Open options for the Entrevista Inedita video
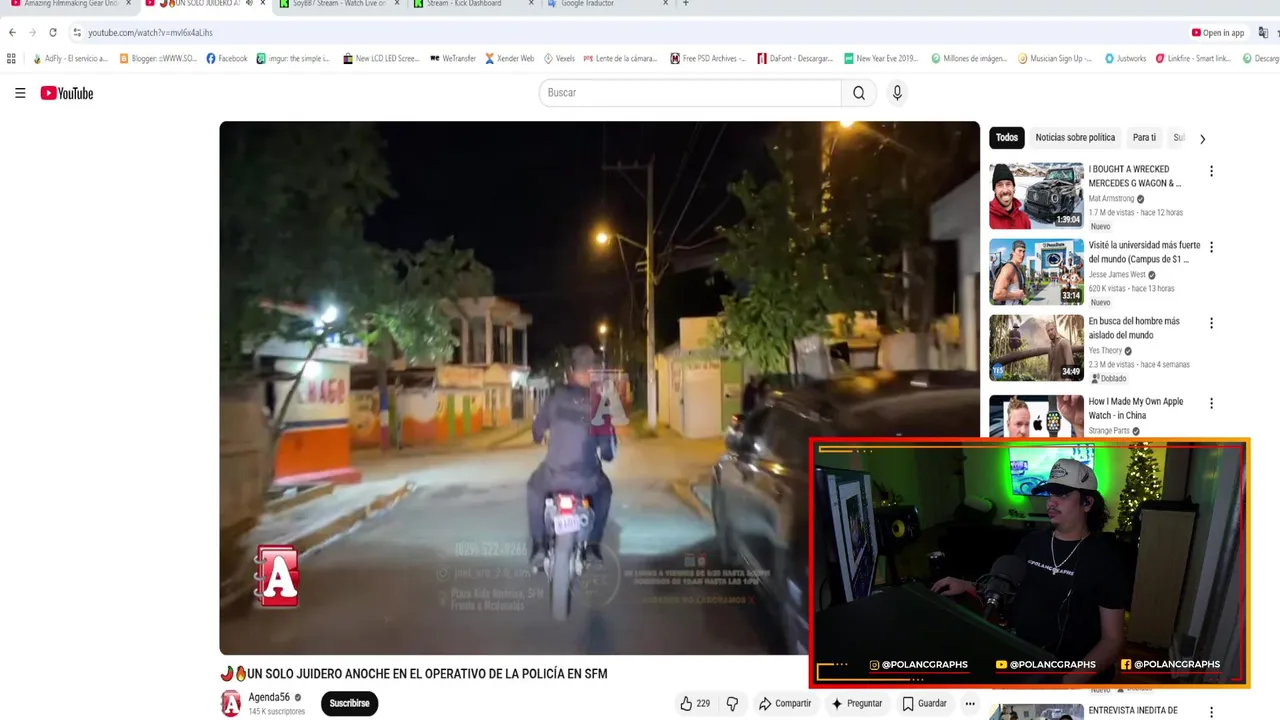 [1211, 712]
